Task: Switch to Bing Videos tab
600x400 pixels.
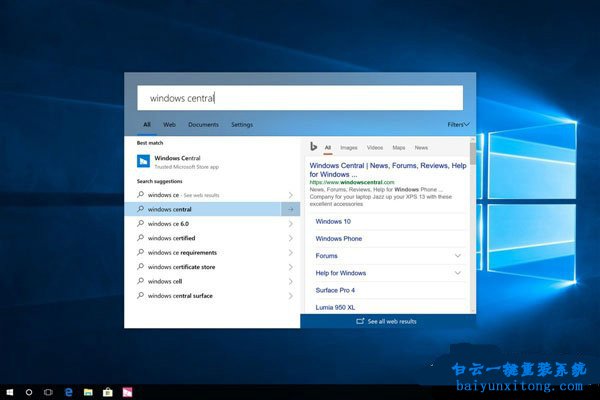Action: [375, 147]
